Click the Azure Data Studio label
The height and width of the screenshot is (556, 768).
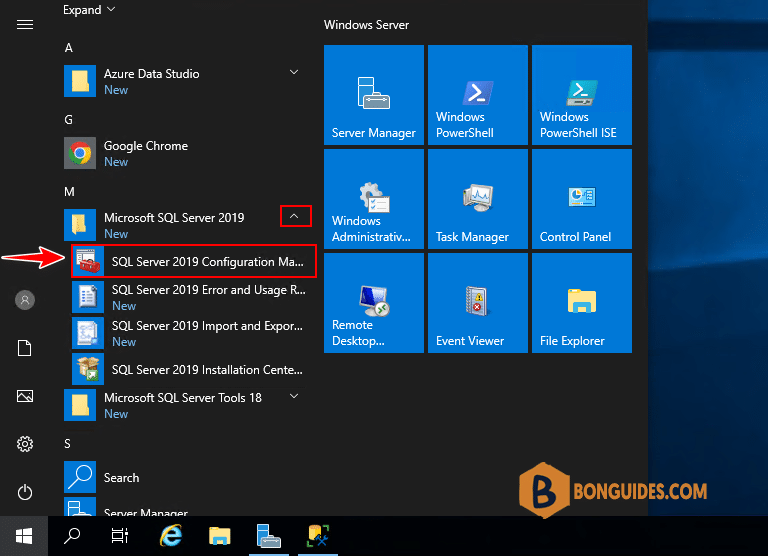point(151,73)
